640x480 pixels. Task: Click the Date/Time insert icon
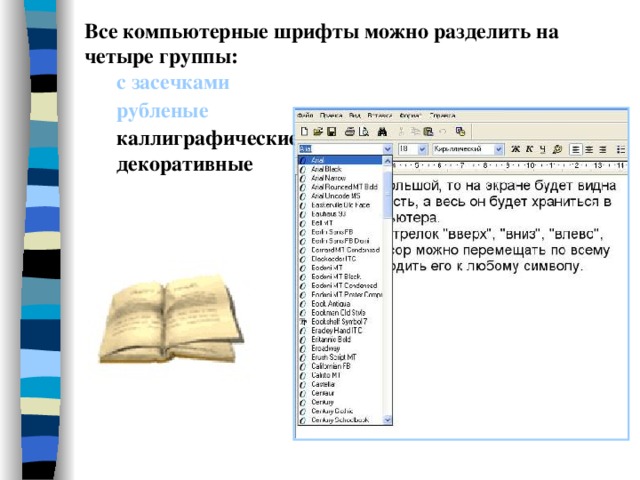tap(460, 131)
